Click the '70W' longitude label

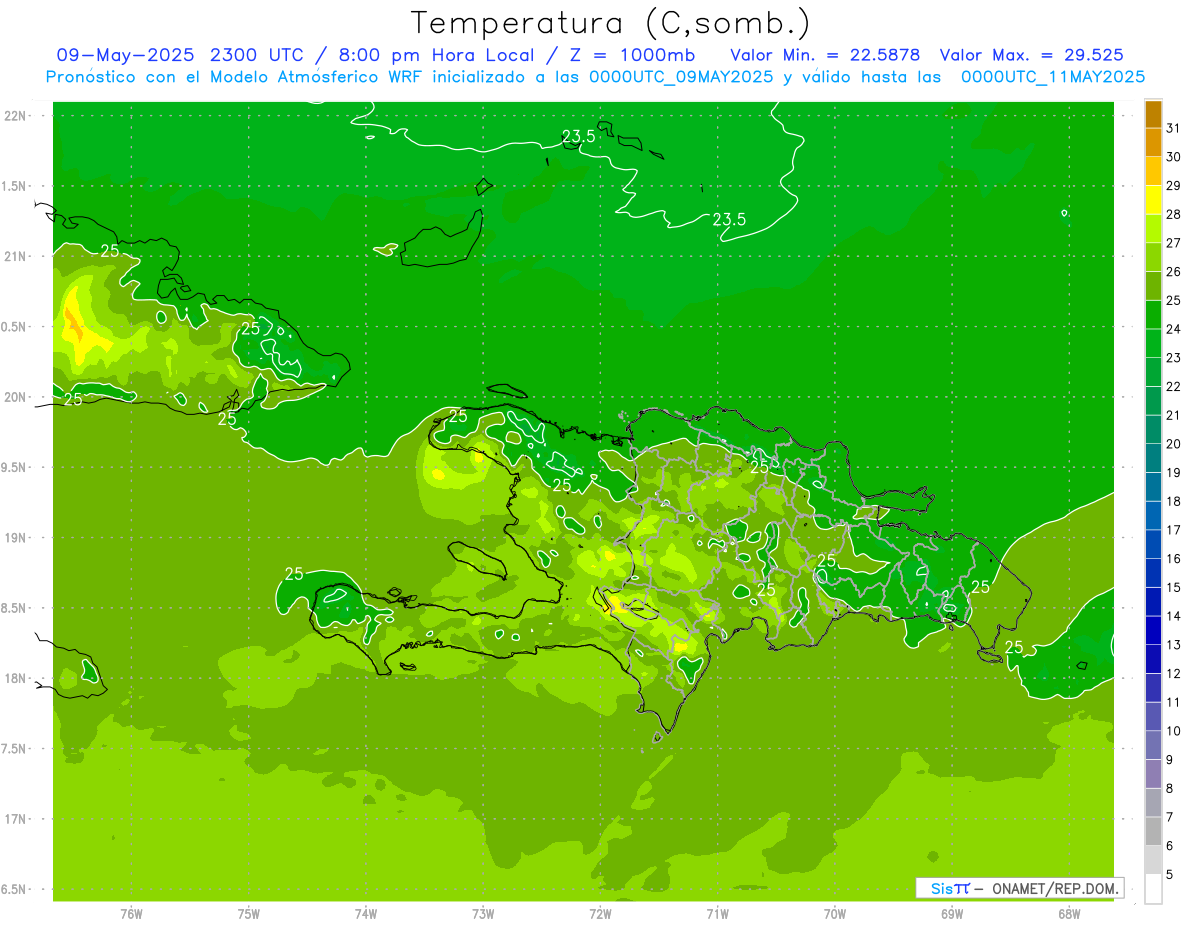click(835, 914)
